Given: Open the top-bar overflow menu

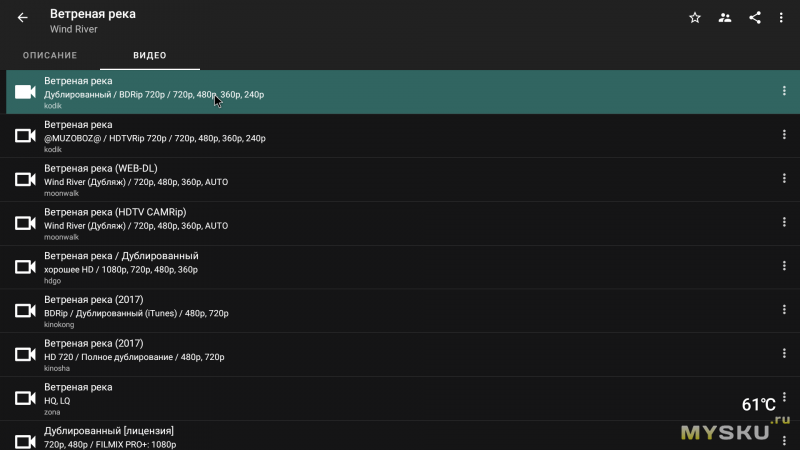Looking at the screenshot, I should (x=784, y=18).
